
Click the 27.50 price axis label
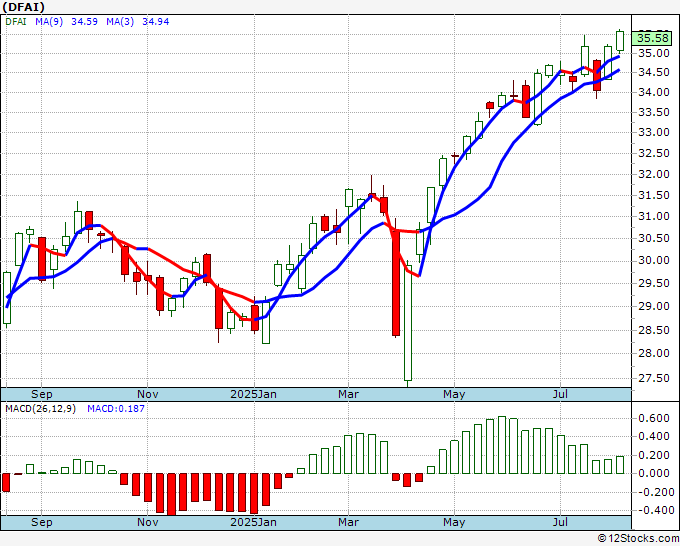pyautogui.click(x=654, y=379)
